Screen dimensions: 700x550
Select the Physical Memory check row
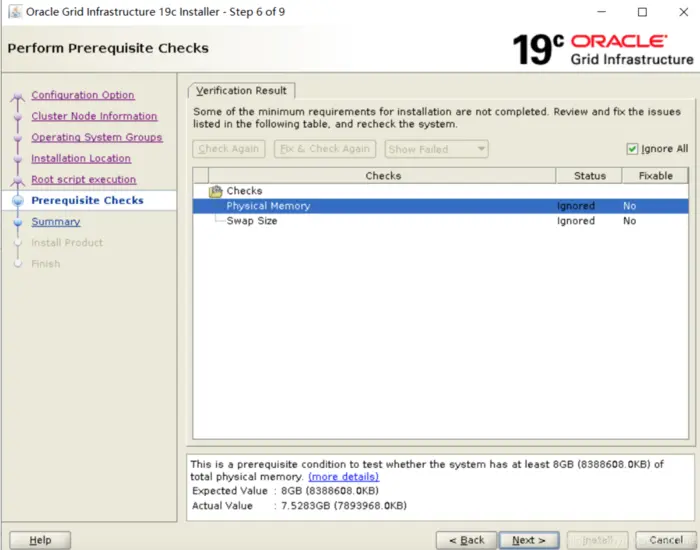click(x=441, y=206)
